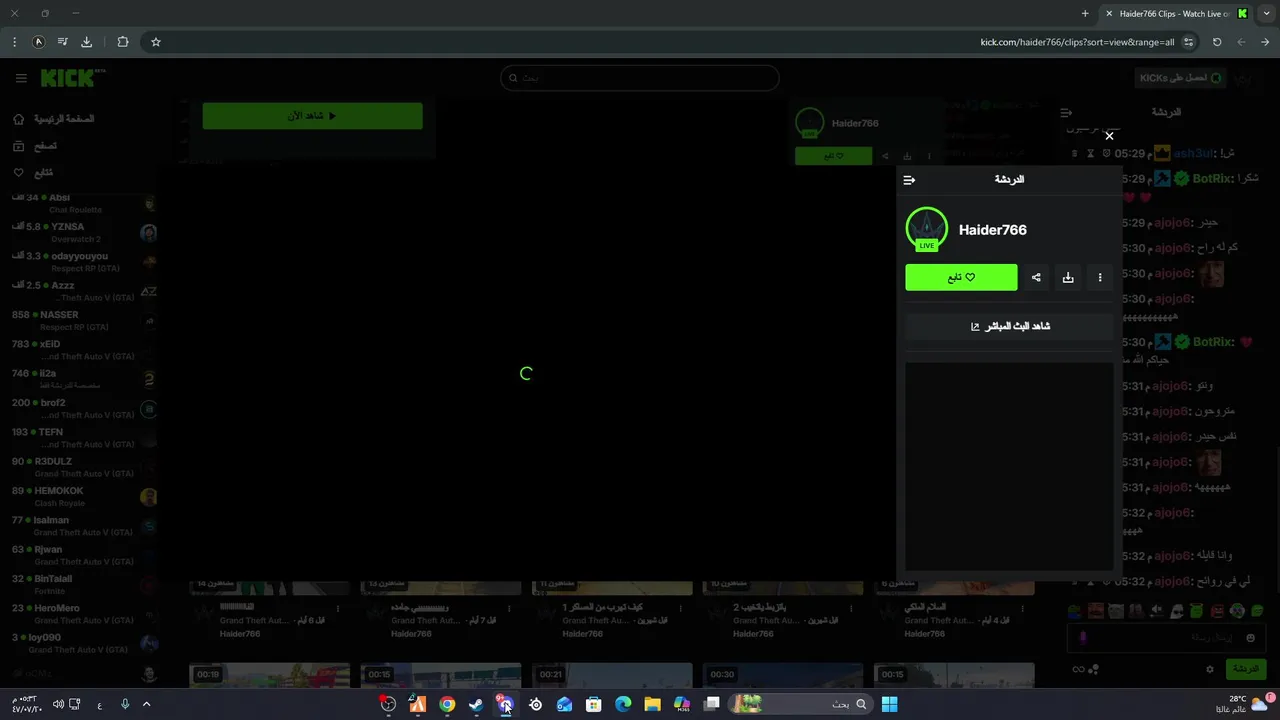Click the get KICKs button in header

coord(1181,78)
